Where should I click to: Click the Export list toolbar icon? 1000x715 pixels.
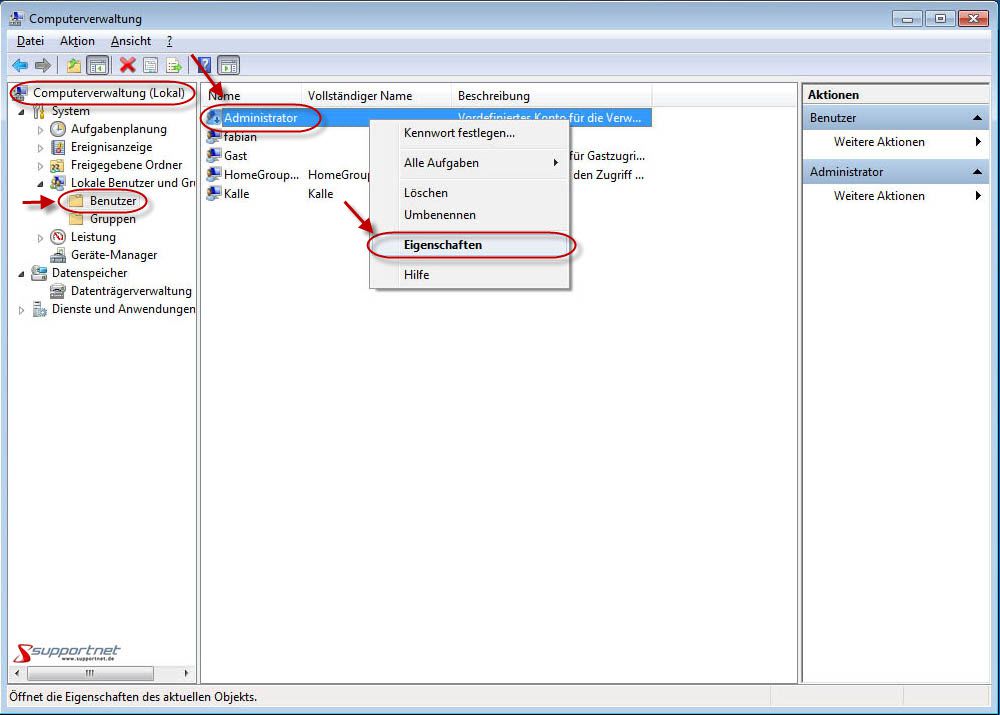(x=174, y=65)
